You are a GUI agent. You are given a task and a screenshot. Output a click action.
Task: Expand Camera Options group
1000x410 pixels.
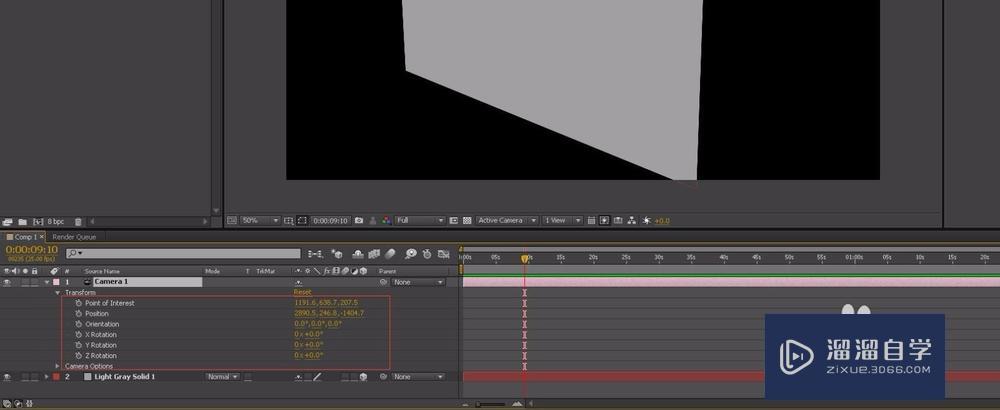pos(58,366)
